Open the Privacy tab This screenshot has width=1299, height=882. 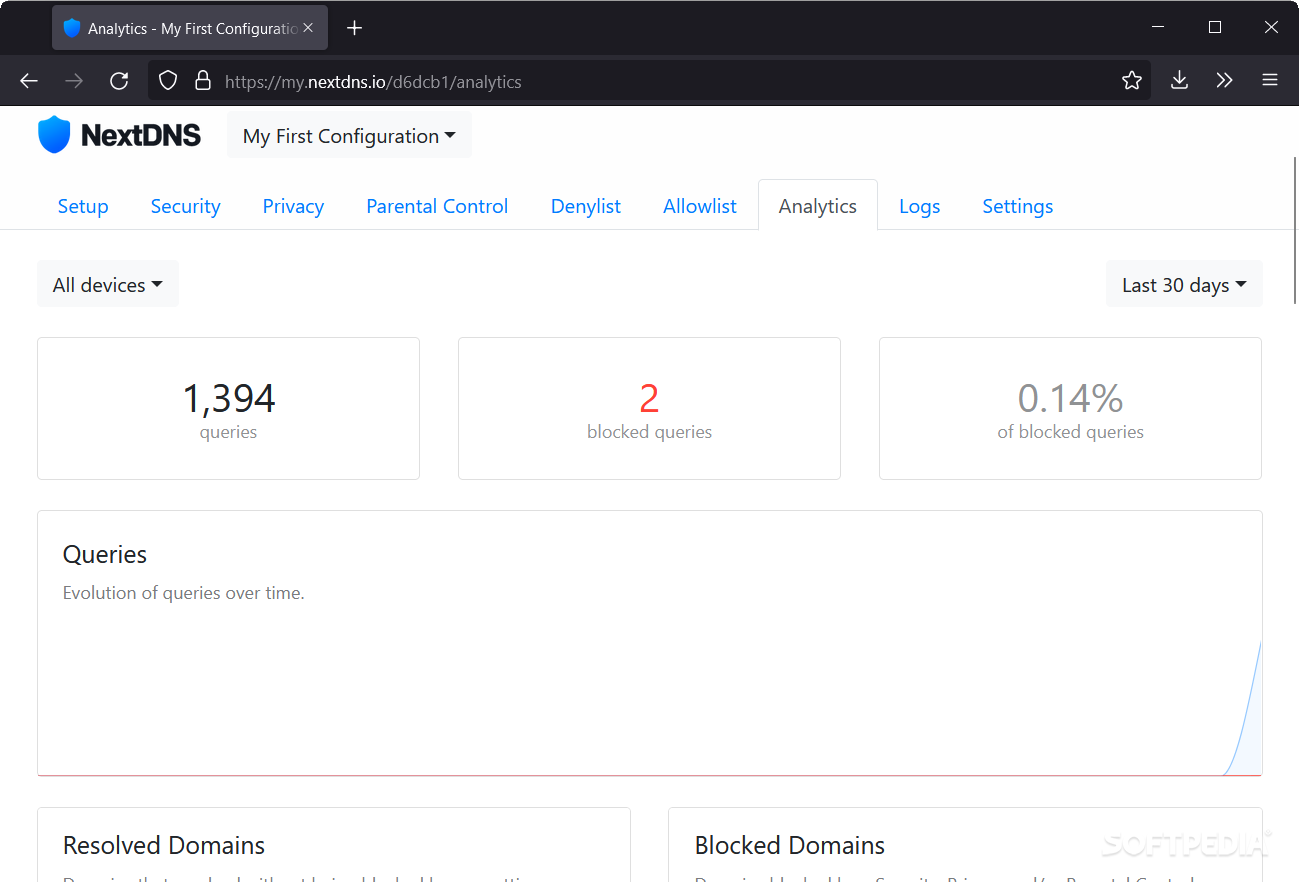tap(293, 206)
